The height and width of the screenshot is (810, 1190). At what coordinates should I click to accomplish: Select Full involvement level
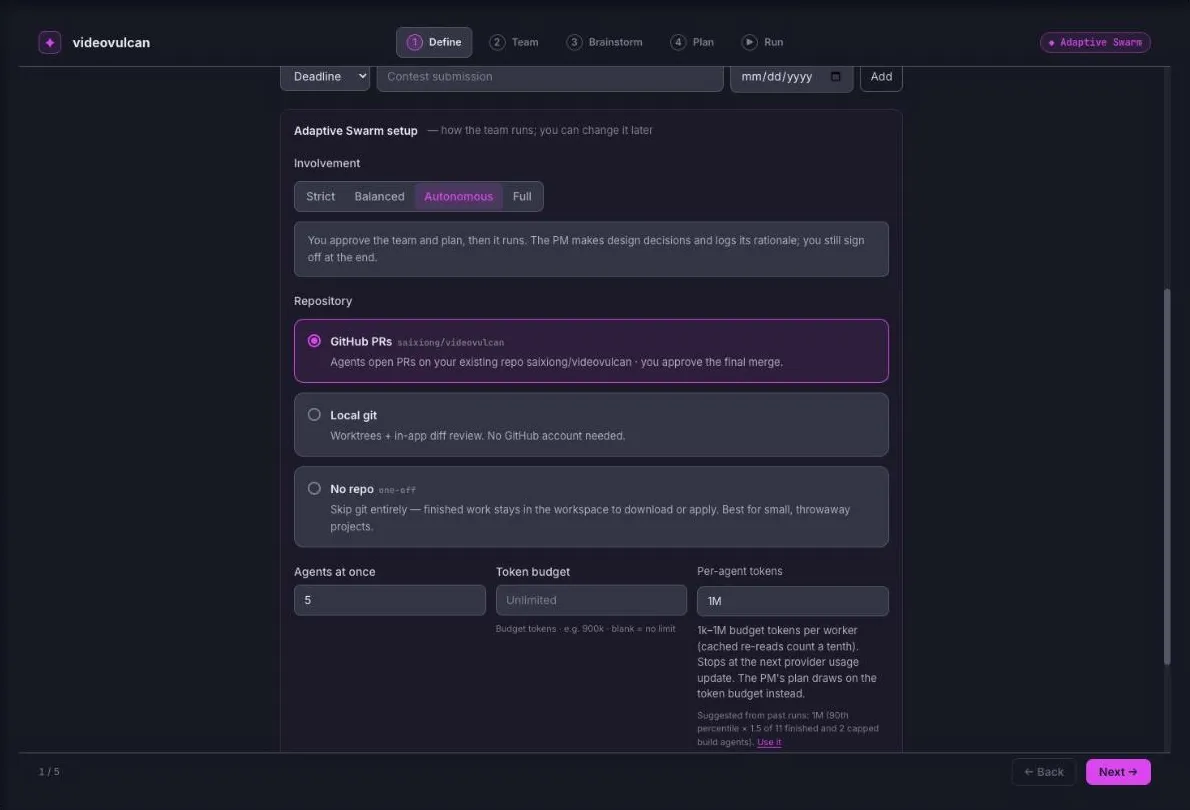[521, 197]
